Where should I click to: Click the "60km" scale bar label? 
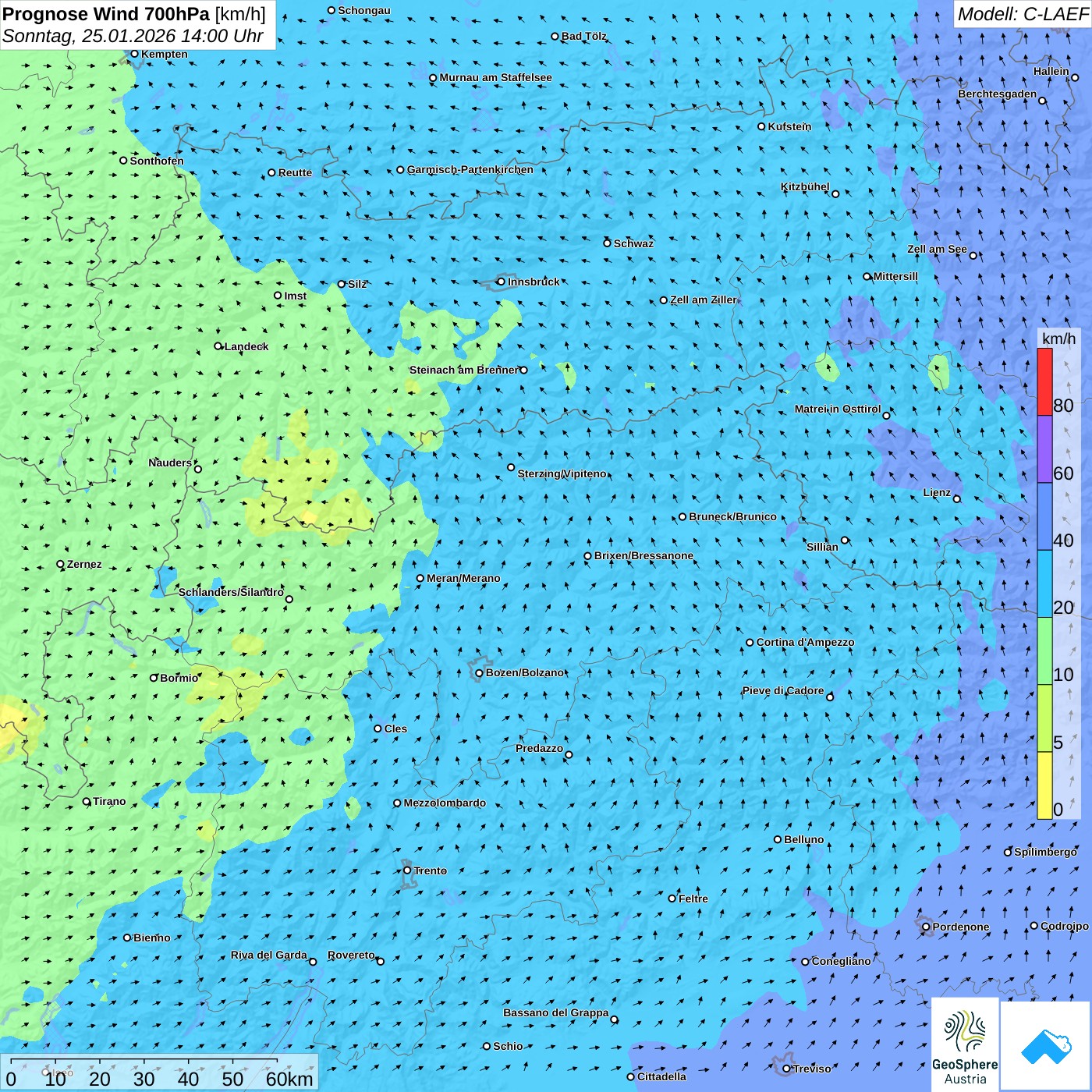click(289, 1079)
